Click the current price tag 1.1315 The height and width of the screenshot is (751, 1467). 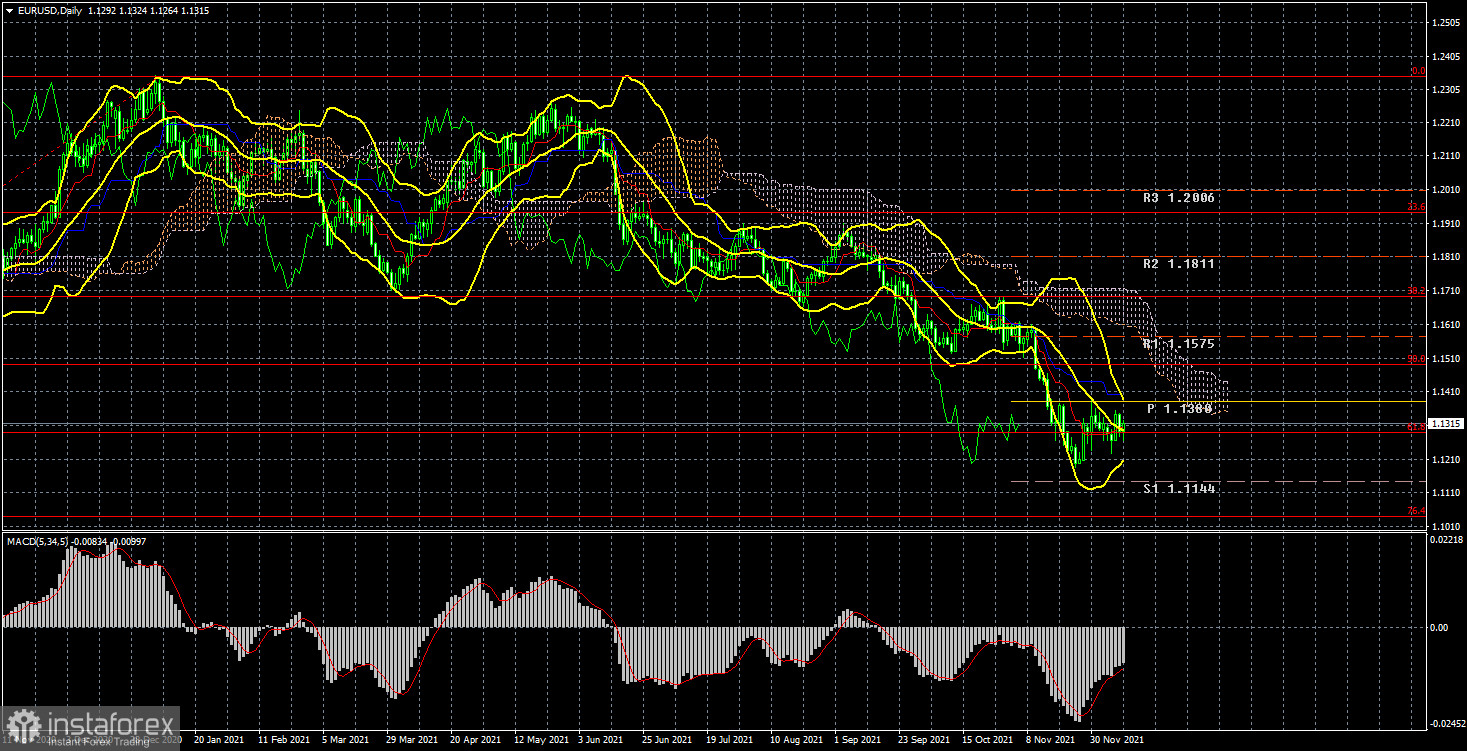[1447, 424]
